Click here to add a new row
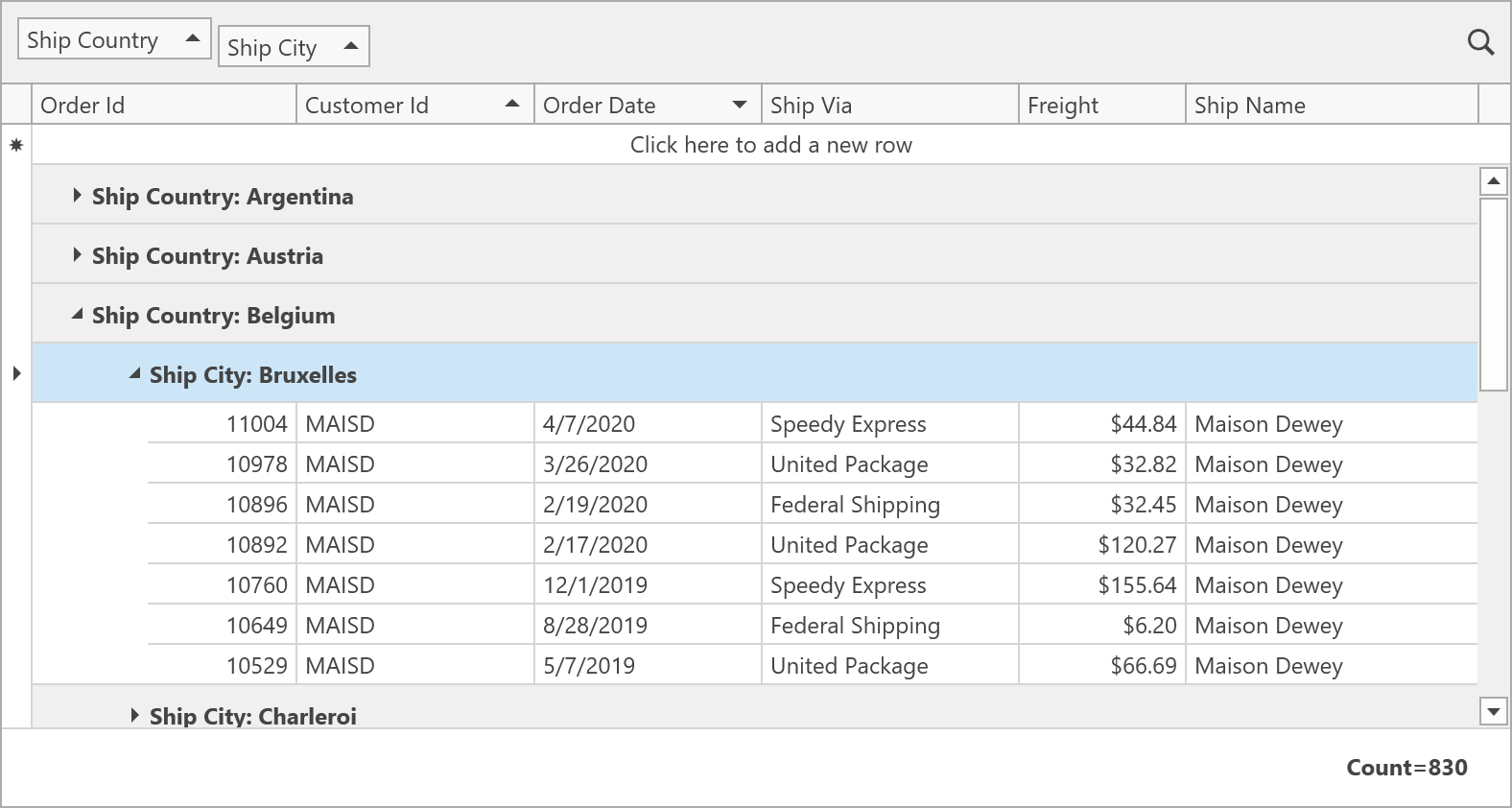Screen dimensions: 1512x808 770,145
